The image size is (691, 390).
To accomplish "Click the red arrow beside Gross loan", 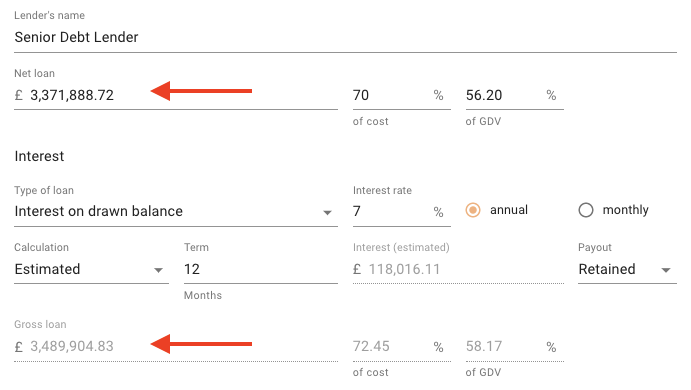I will pos(201,344).
